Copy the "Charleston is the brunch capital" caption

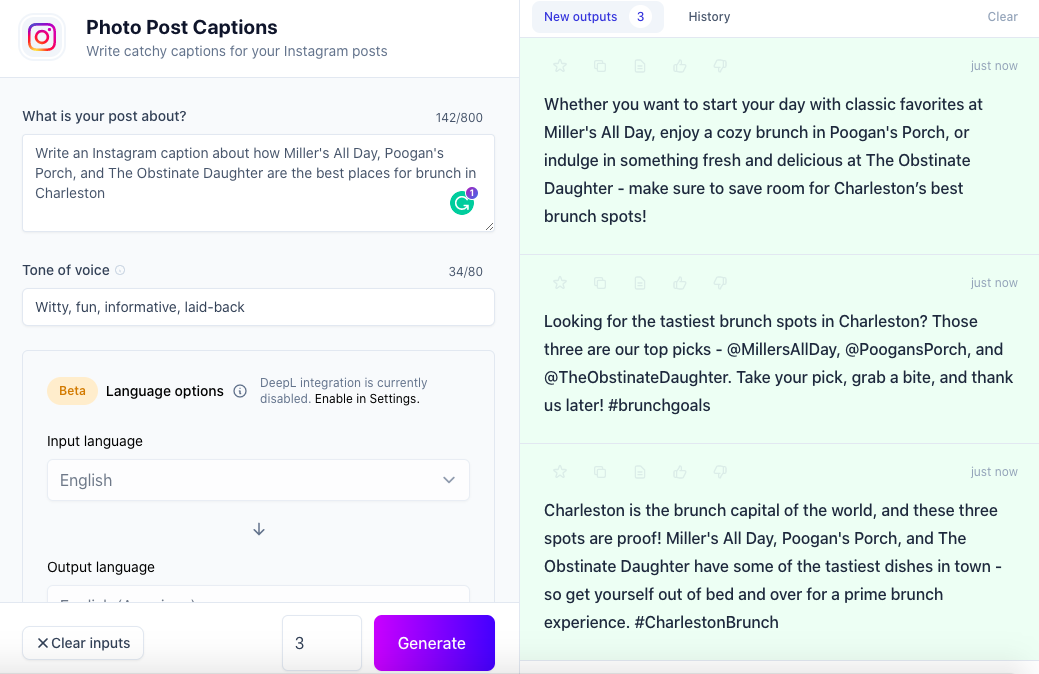[600, 472]
